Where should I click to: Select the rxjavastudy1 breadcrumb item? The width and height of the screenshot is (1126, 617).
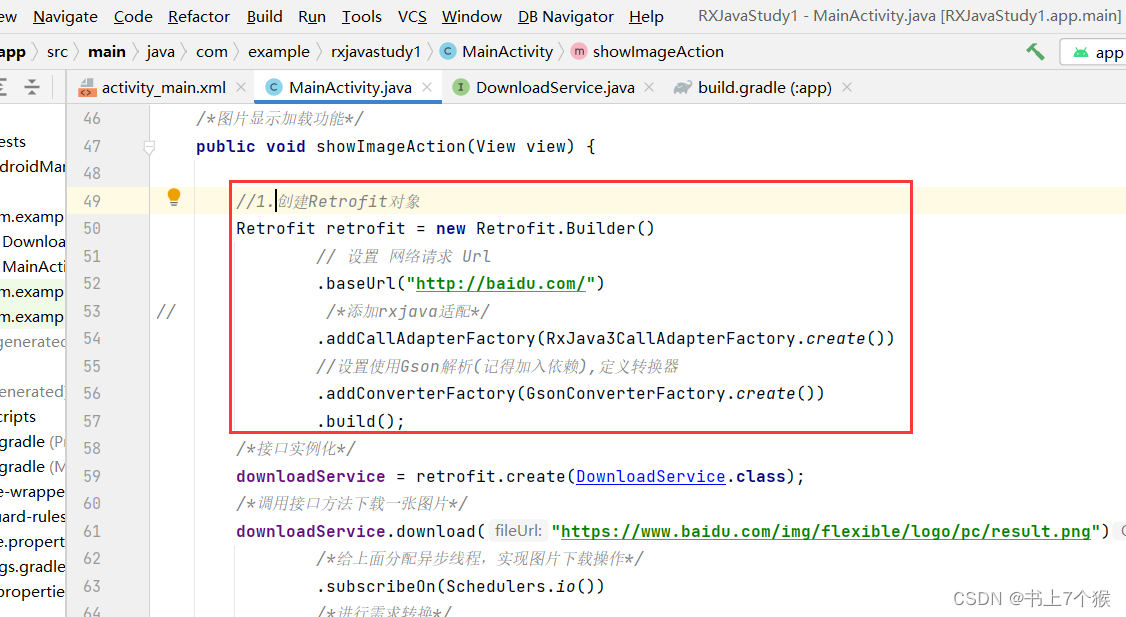coord(375,51)
